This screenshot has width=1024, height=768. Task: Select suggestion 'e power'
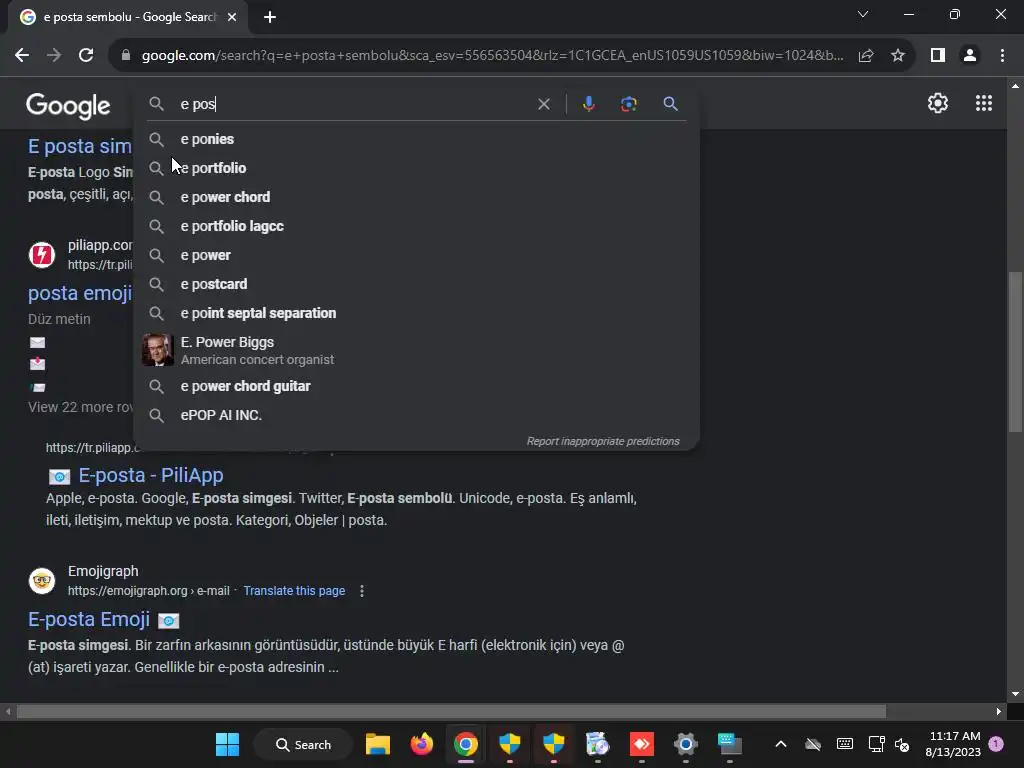tap(416, 255)
